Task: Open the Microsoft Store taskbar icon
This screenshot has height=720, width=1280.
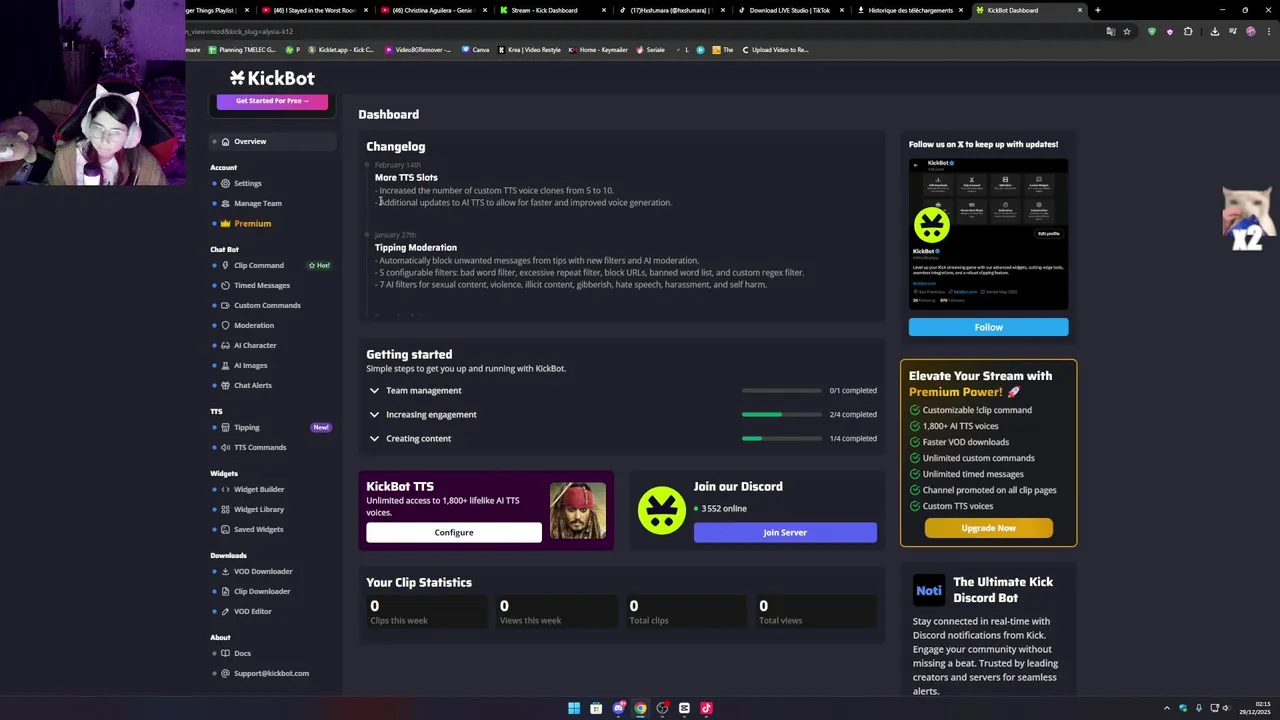Action: click(596, 708)
